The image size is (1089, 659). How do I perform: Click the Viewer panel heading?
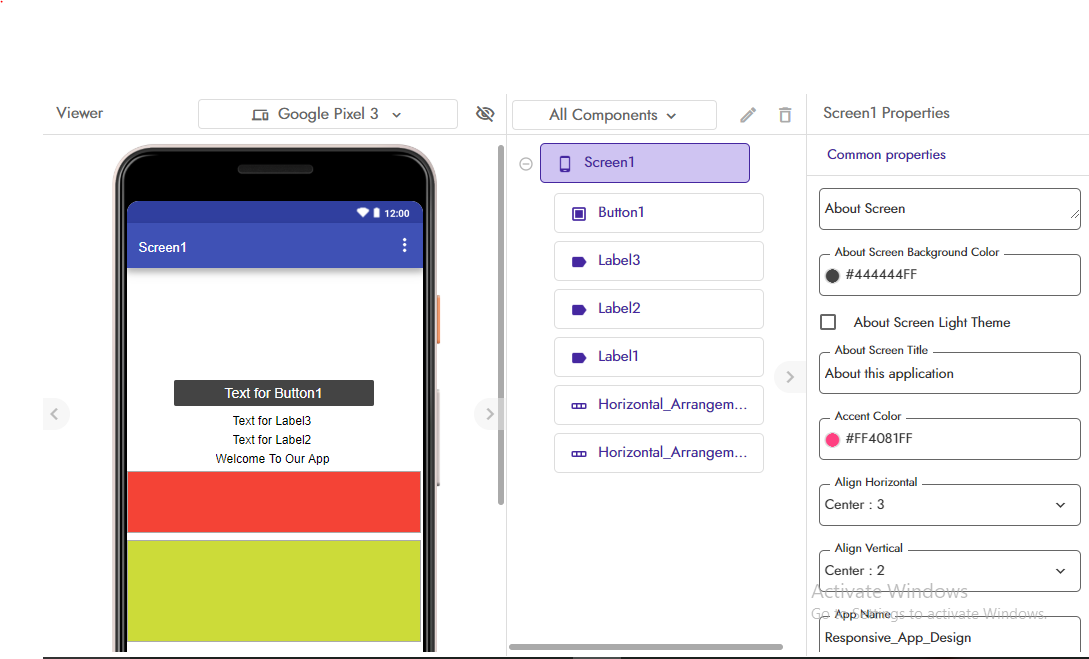click(79, 113)
